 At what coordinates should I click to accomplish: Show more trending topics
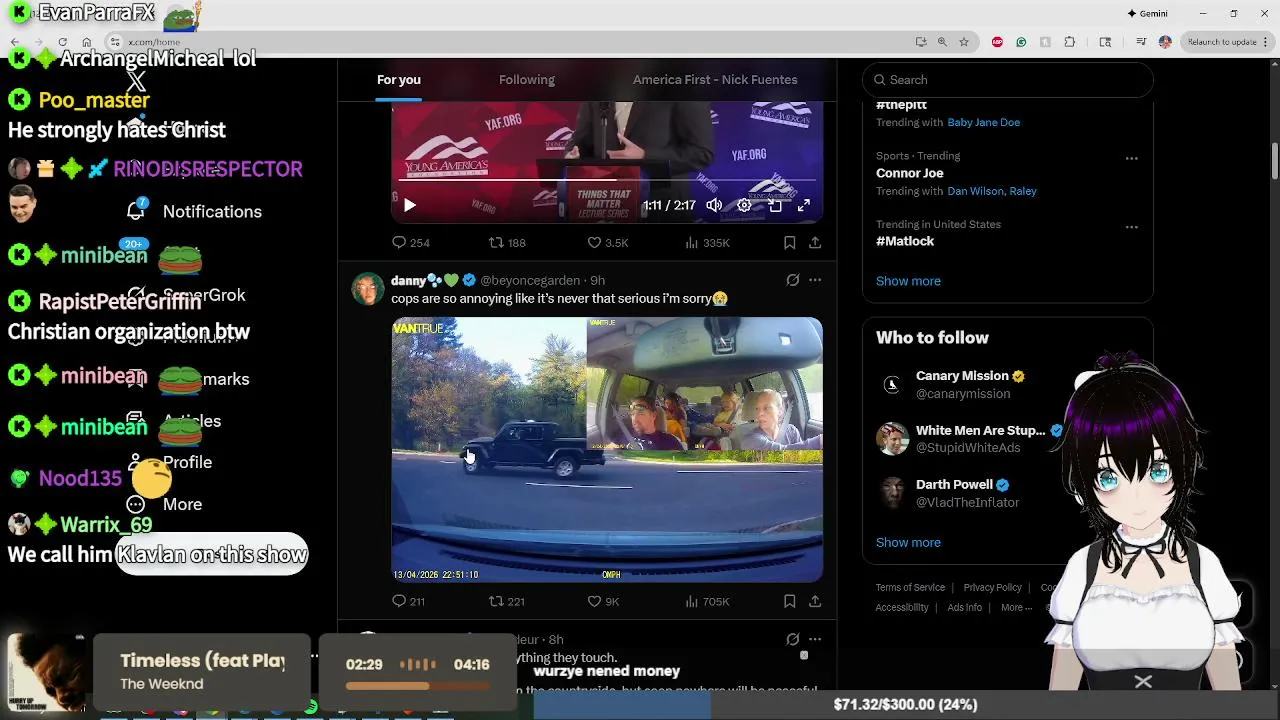pyautogui.click(x=908, y=281)
